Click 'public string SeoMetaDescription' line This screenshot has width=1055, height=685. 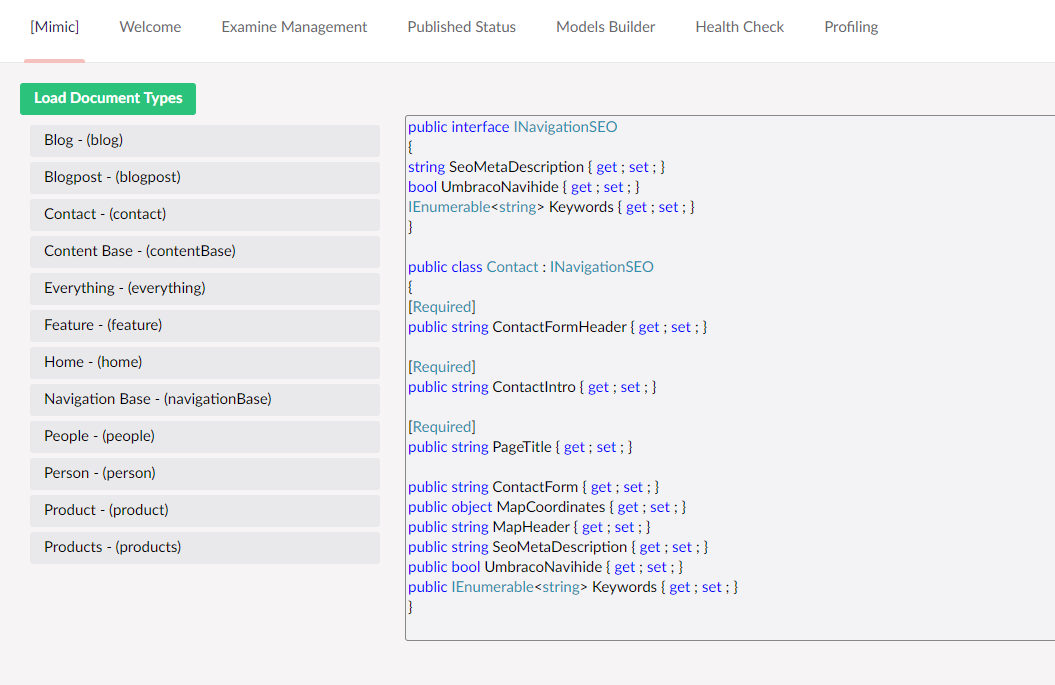(558, 547)
